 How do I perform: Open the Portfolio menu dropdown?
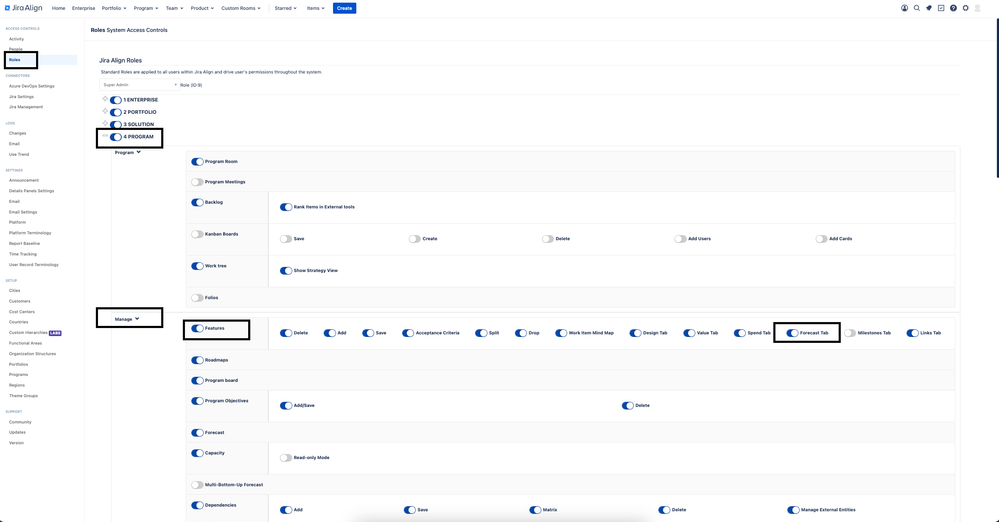(114, 8)
